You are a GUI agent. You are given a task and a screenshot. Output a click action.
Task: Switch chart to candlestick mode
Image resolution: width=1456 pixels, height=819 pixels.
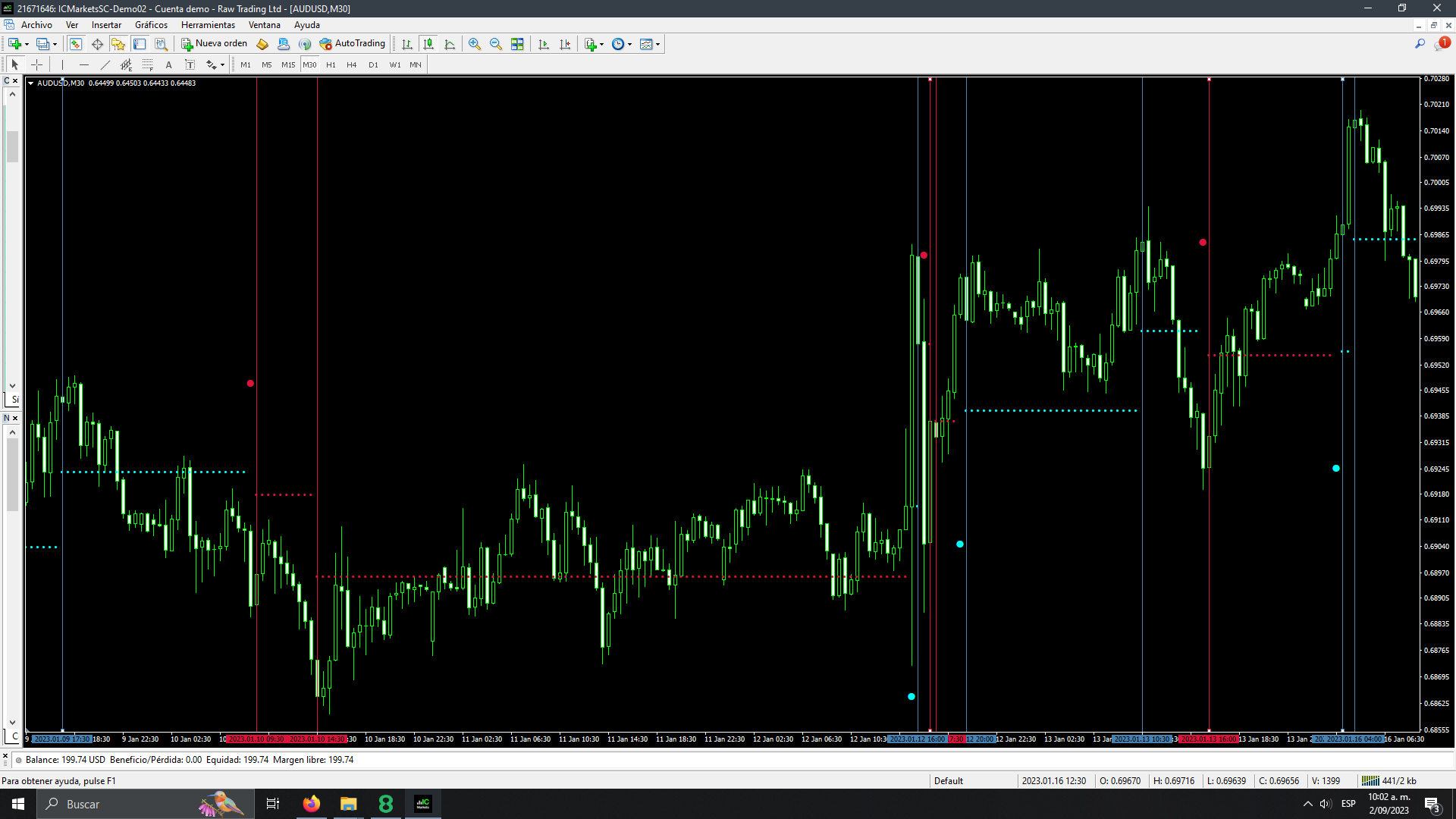pyautogui.click(x=428, y=44)
